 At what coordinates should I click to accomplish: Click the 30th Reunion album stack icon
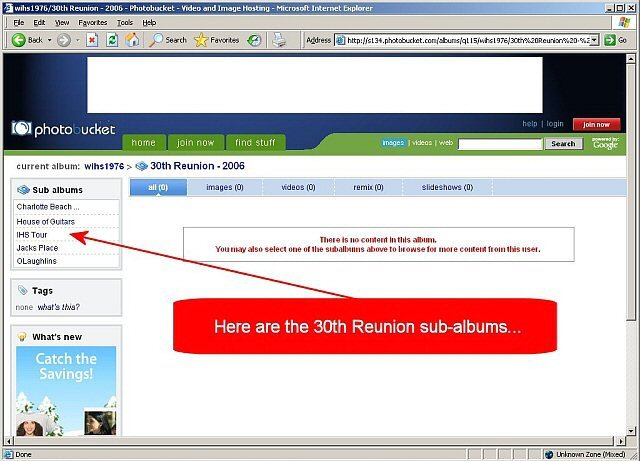141,166
